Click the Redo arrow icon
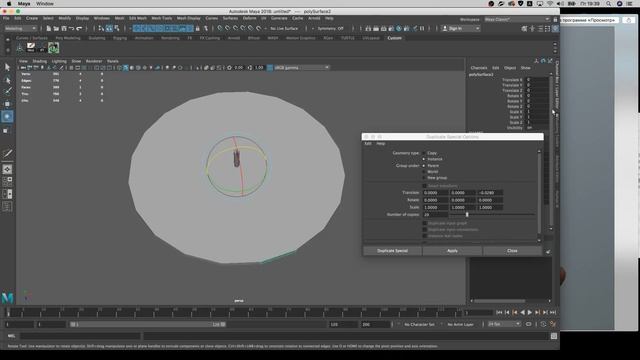Viewport: 640px width, 360px height. (x=80, y=29)
